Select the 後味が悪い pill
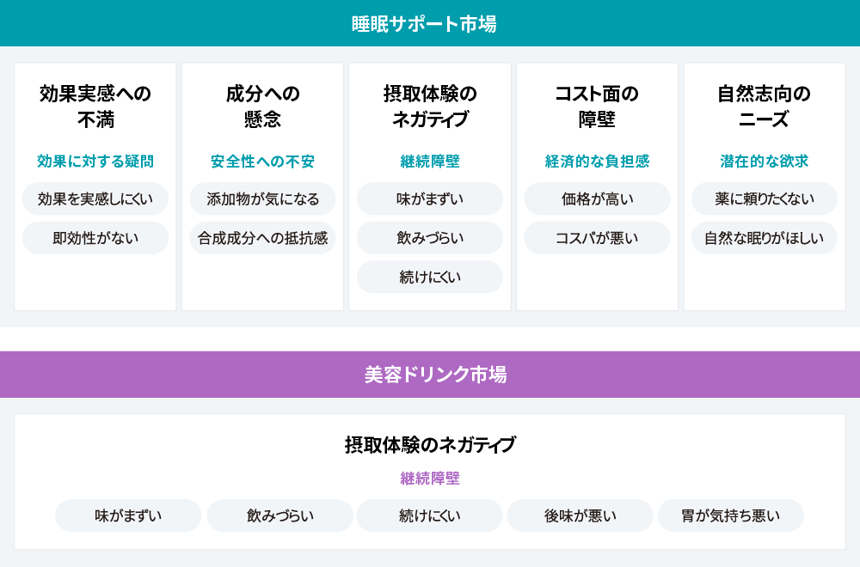 point(580,516)
